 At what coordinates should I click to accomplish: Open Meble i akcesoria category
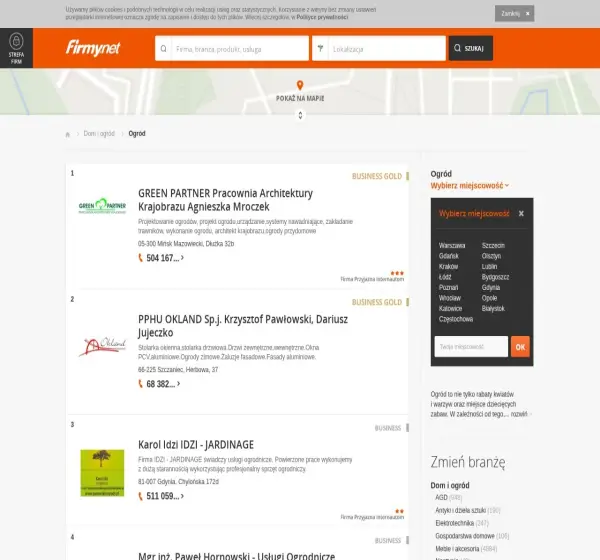(457, 549)
